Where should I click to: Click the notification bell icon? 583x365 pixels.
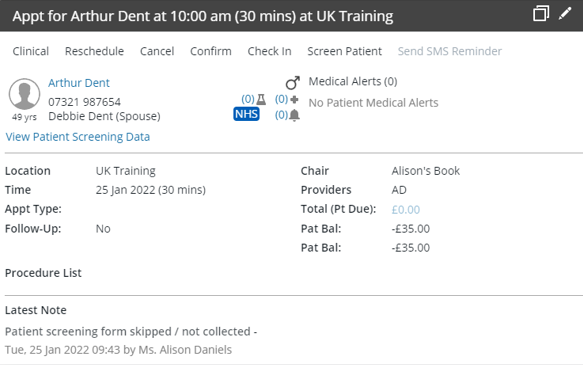coord(294,115)
